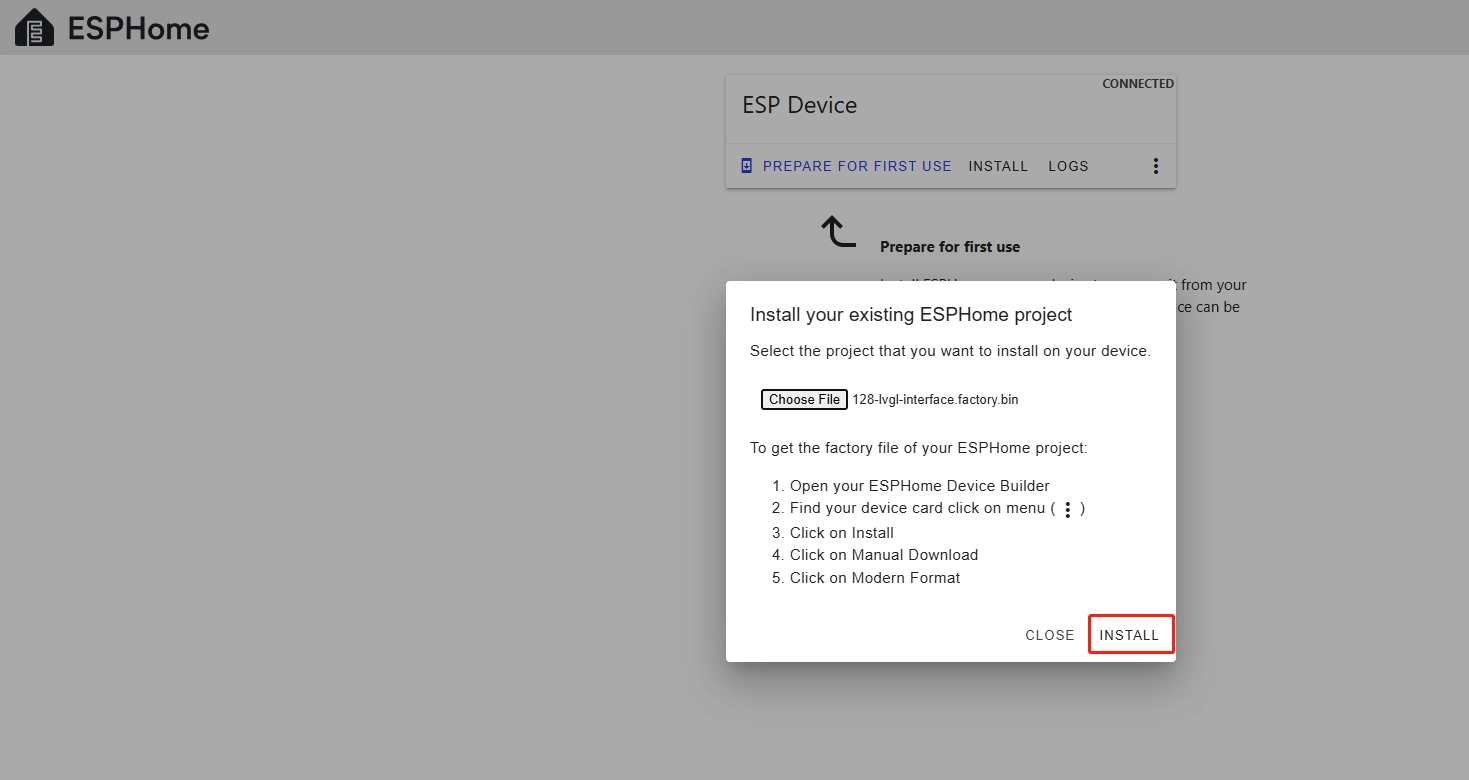Click the Click on Modern Format step

tap(875, 578)
